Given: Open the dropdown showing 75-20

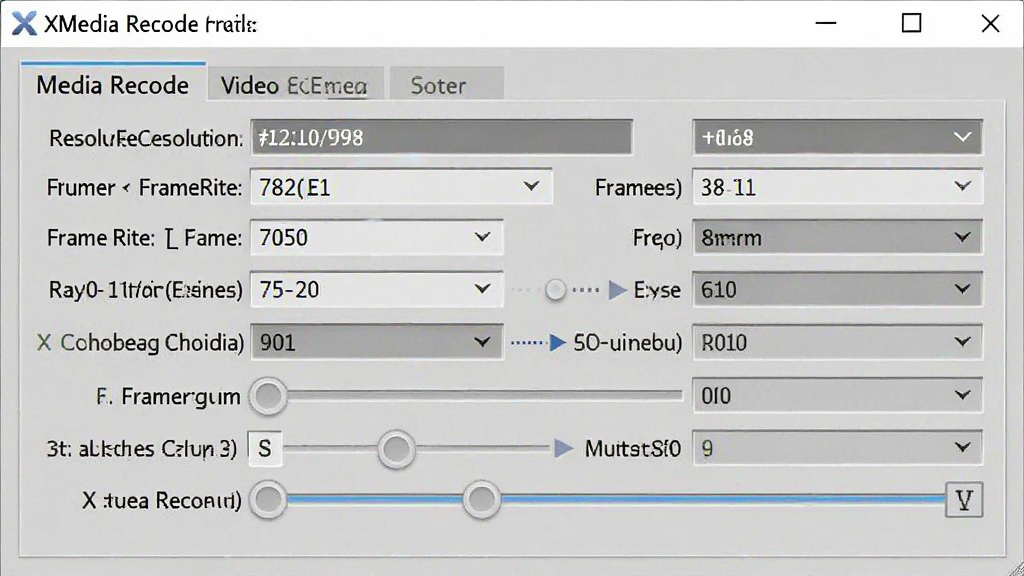Looking at the screenshot, I should tap(377, 289).
